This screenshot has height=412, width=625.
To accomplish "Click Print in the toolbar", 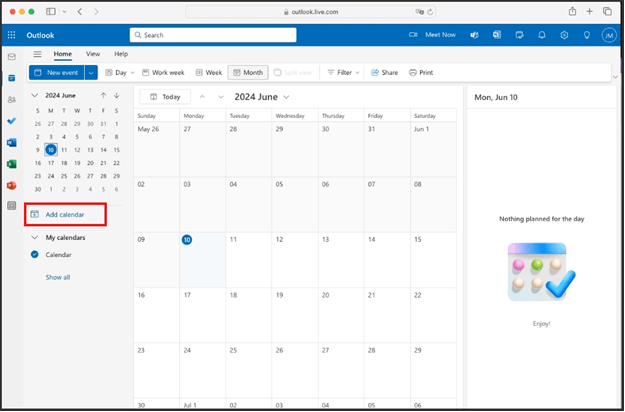I will click(x=421, y=73).
